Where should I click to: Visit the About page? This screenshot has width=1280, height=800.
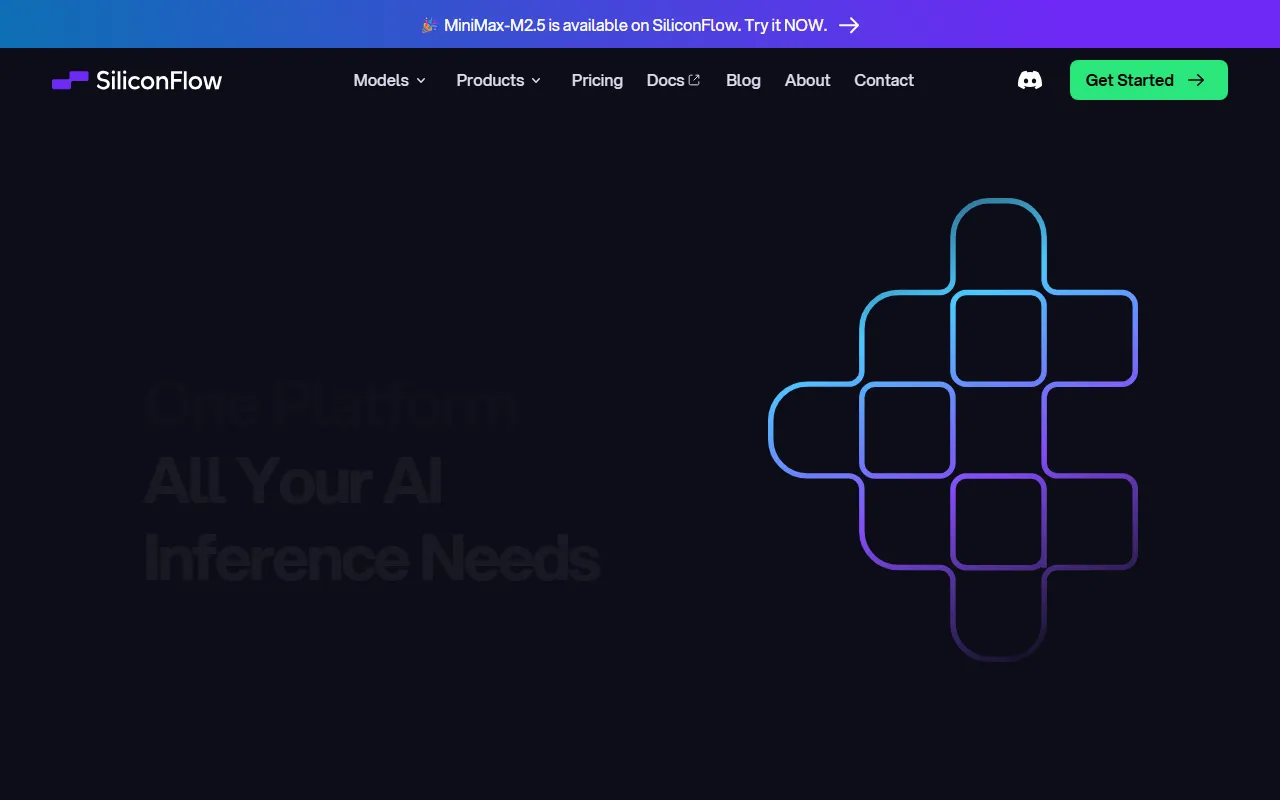[x=807, y=80]
